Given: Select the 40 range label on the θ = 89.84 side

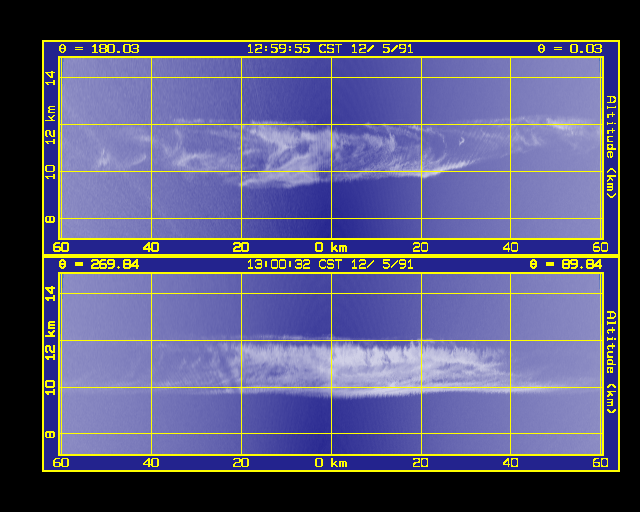Looking at the screenshot, I should pos(511,463).
